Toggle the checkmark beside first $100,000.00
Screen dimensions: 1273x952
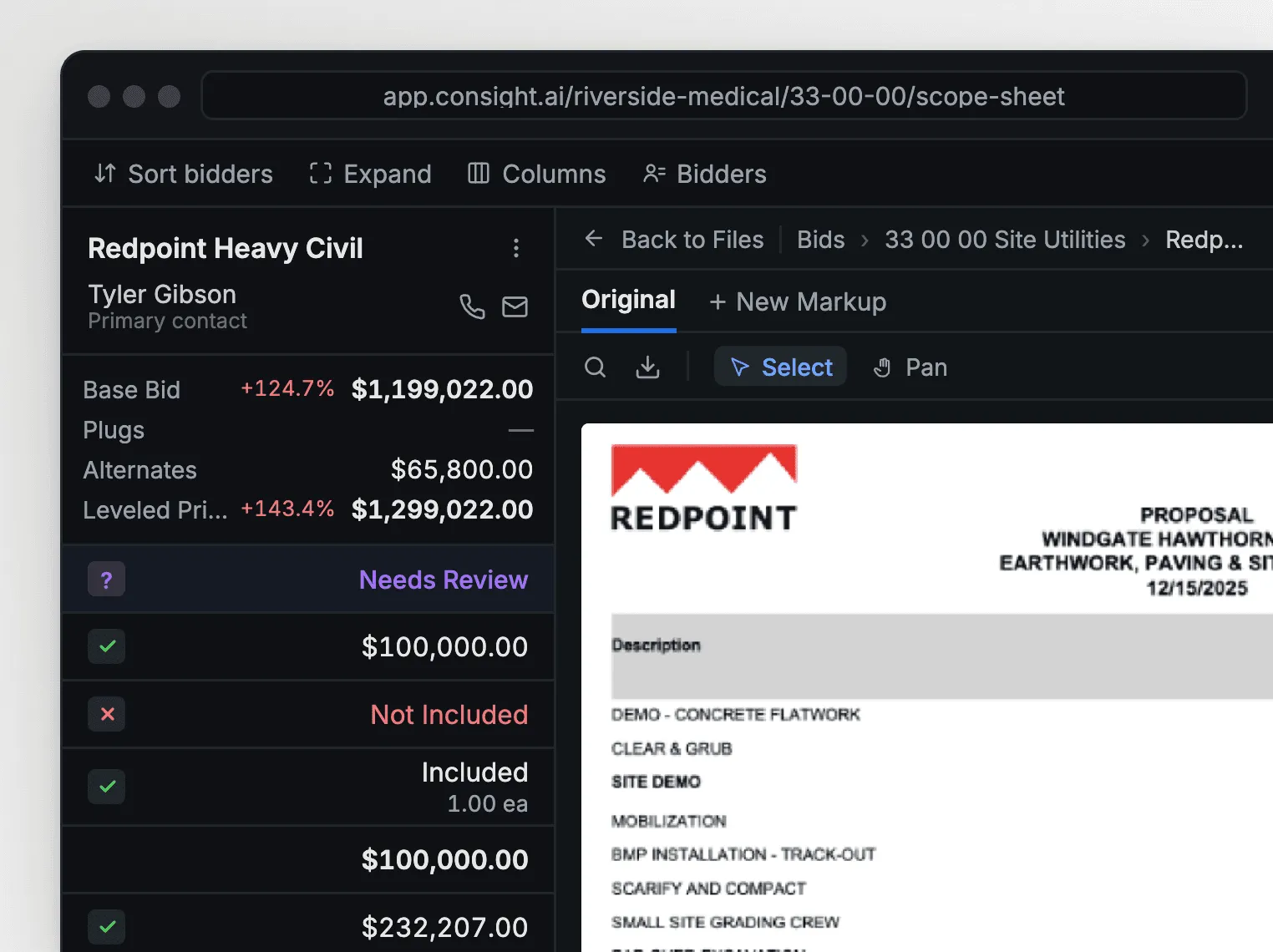tap(107, 646)
